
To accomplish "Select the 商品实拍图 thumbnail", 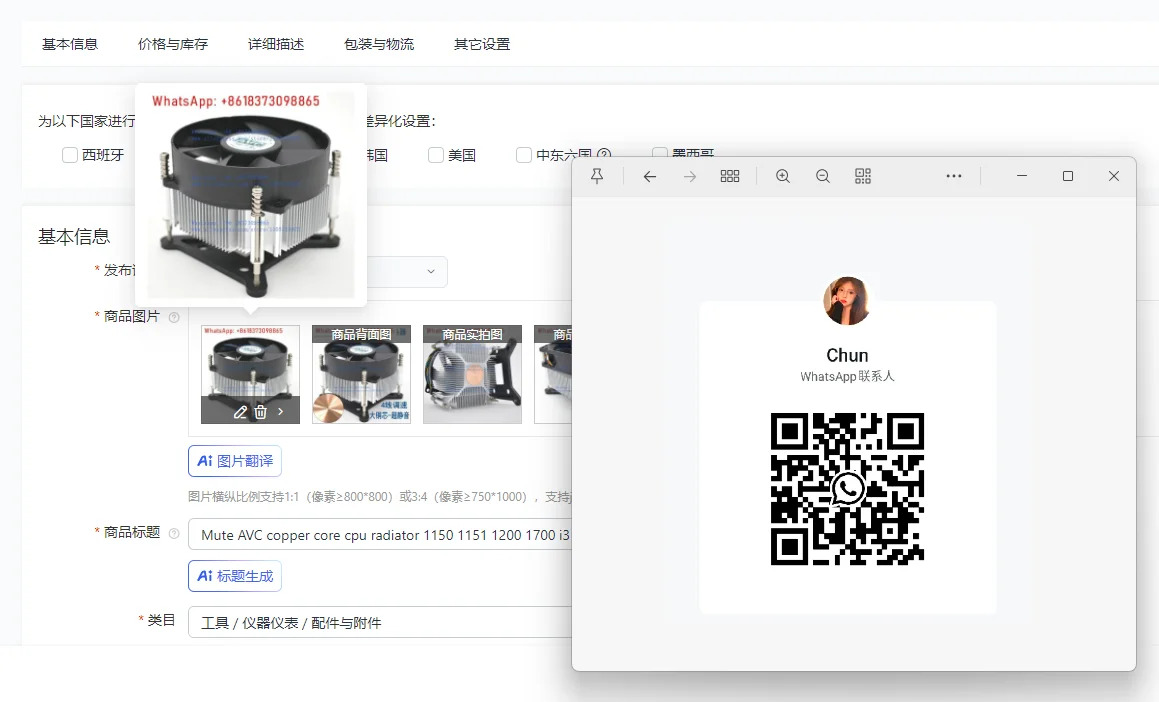I will (x=472, y=375).
